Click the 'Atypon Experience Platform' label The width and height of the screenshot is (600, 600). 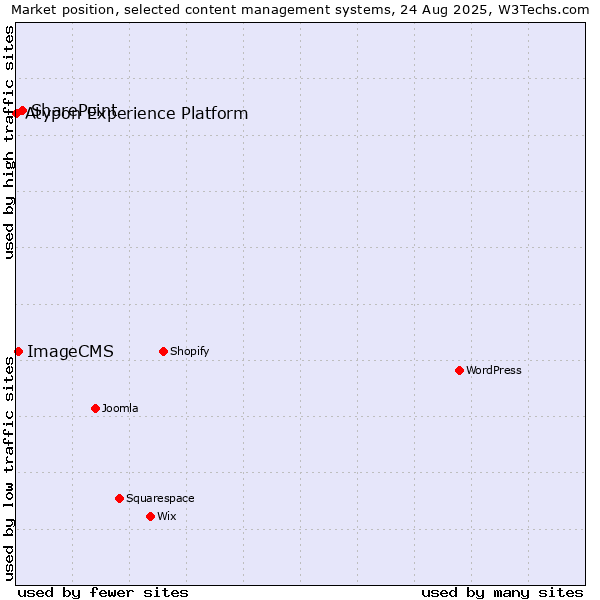pyautogui.click(x=137, y=114)
